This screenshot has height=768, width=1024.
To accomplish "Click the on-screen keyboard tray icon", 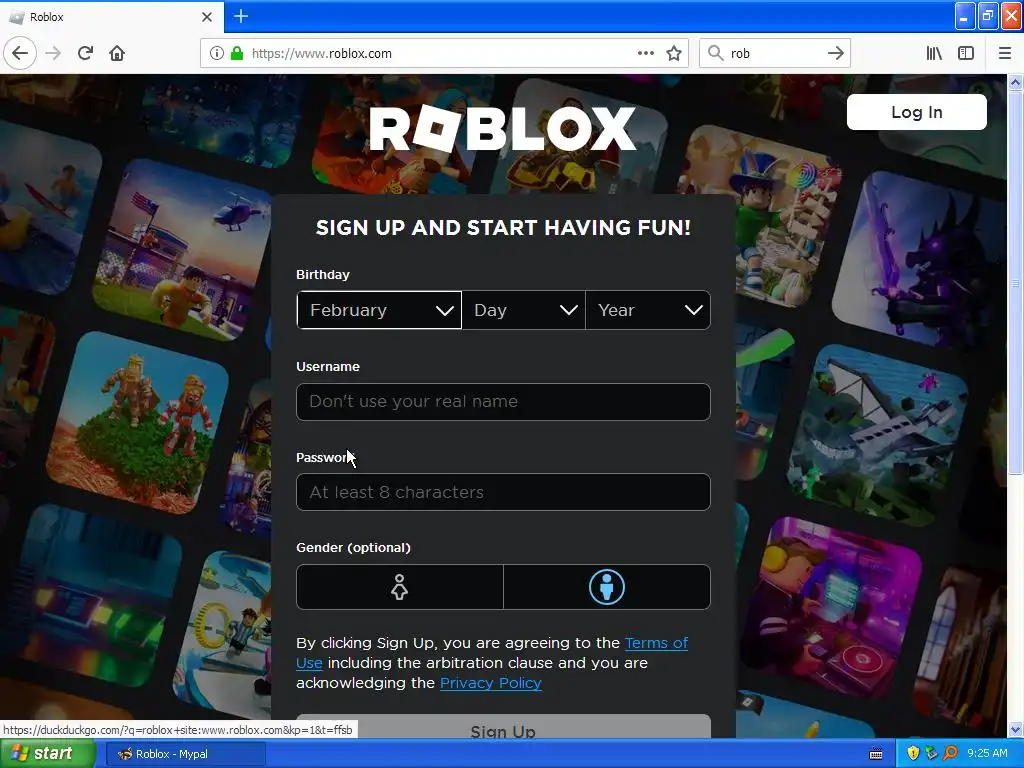I will coord(876,754).
